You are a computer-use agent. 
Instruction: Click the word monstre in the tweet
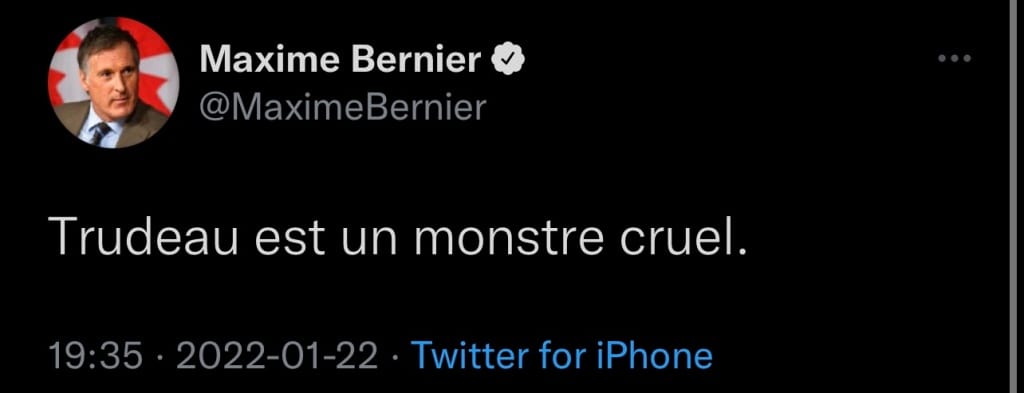(x=508, y=236)
